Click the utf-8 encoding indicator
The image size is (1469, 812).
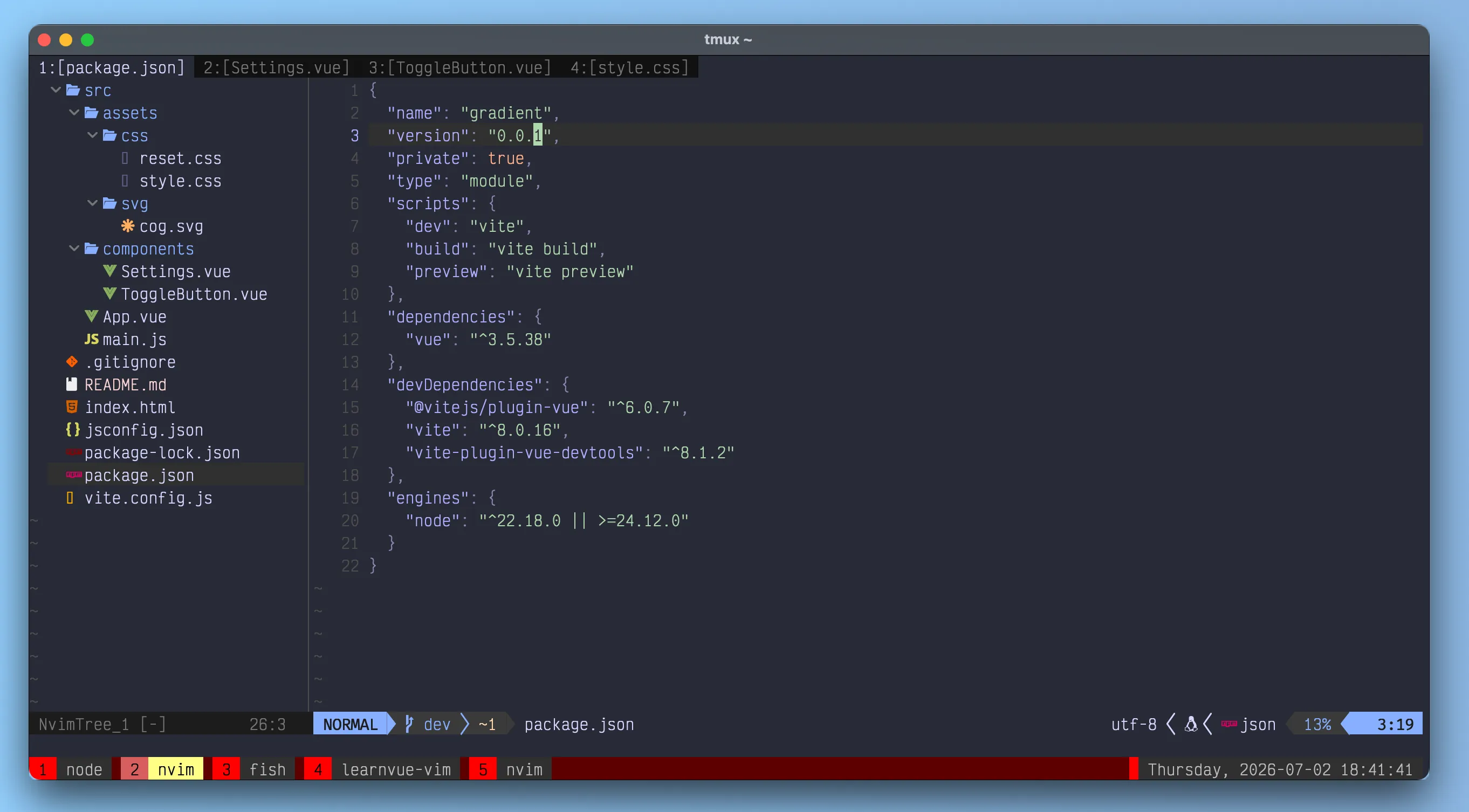tap(1134, 724)
